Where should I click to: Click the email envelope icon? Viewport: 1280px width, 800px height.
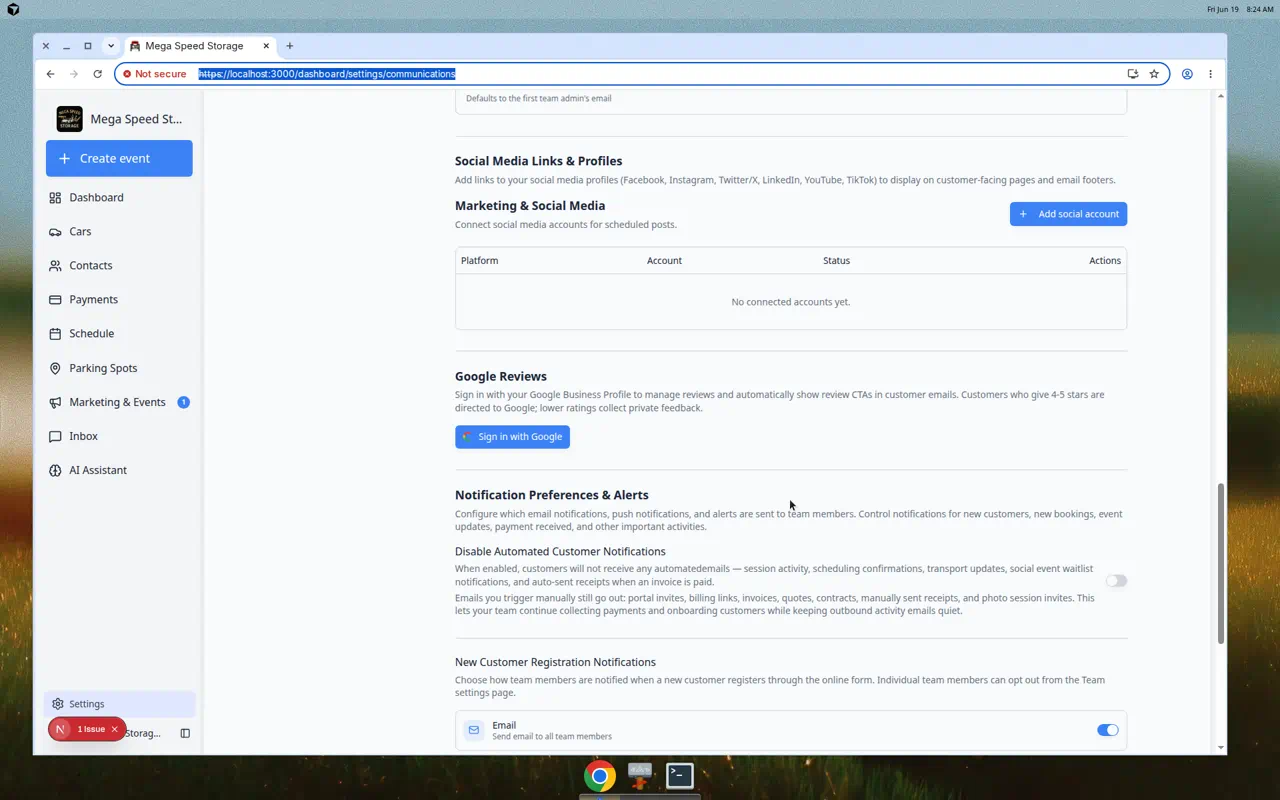474,730
